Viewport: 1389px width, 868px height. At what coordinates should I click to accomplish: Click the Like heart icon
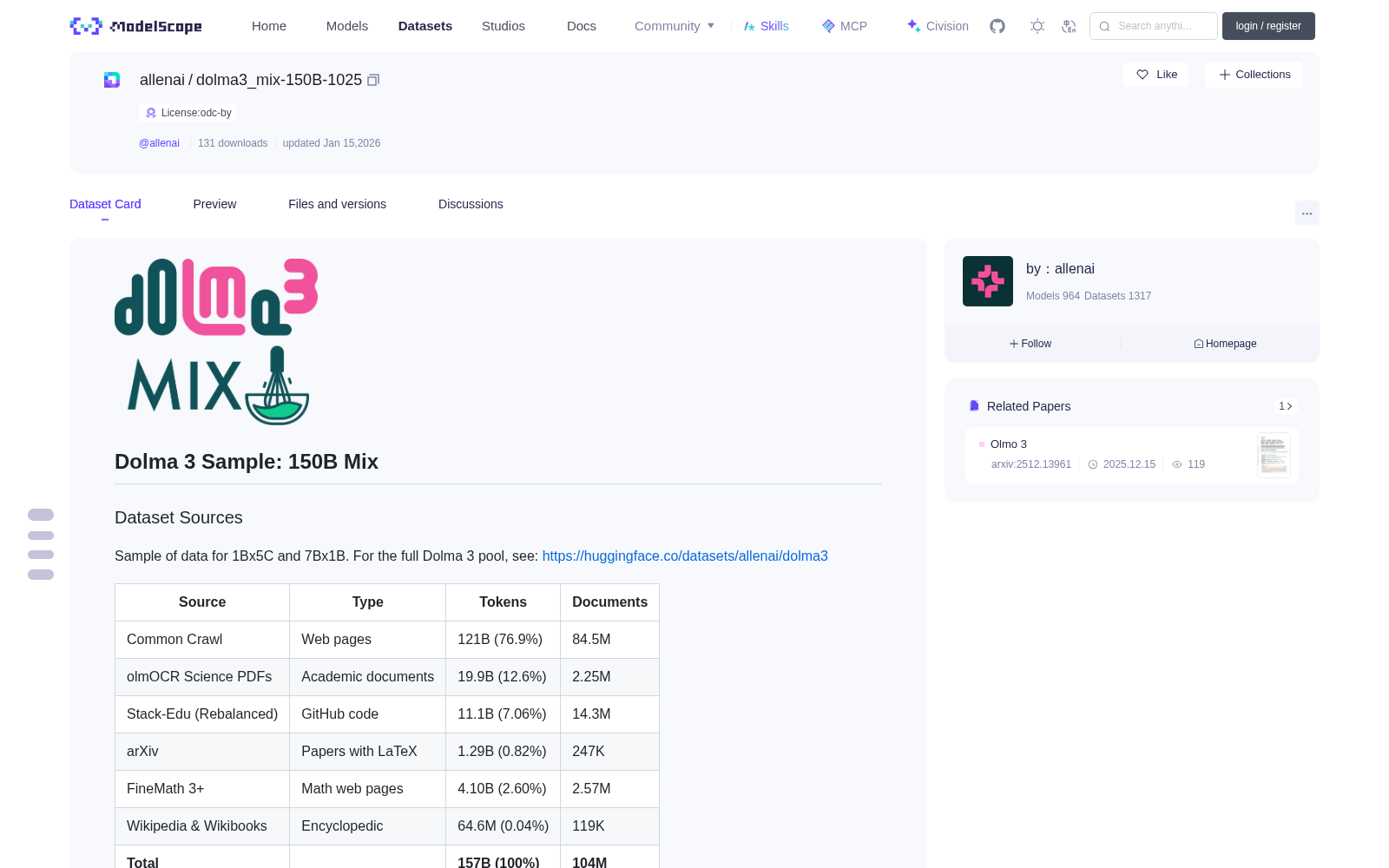pyautogui.click(x=1142, y=75)
